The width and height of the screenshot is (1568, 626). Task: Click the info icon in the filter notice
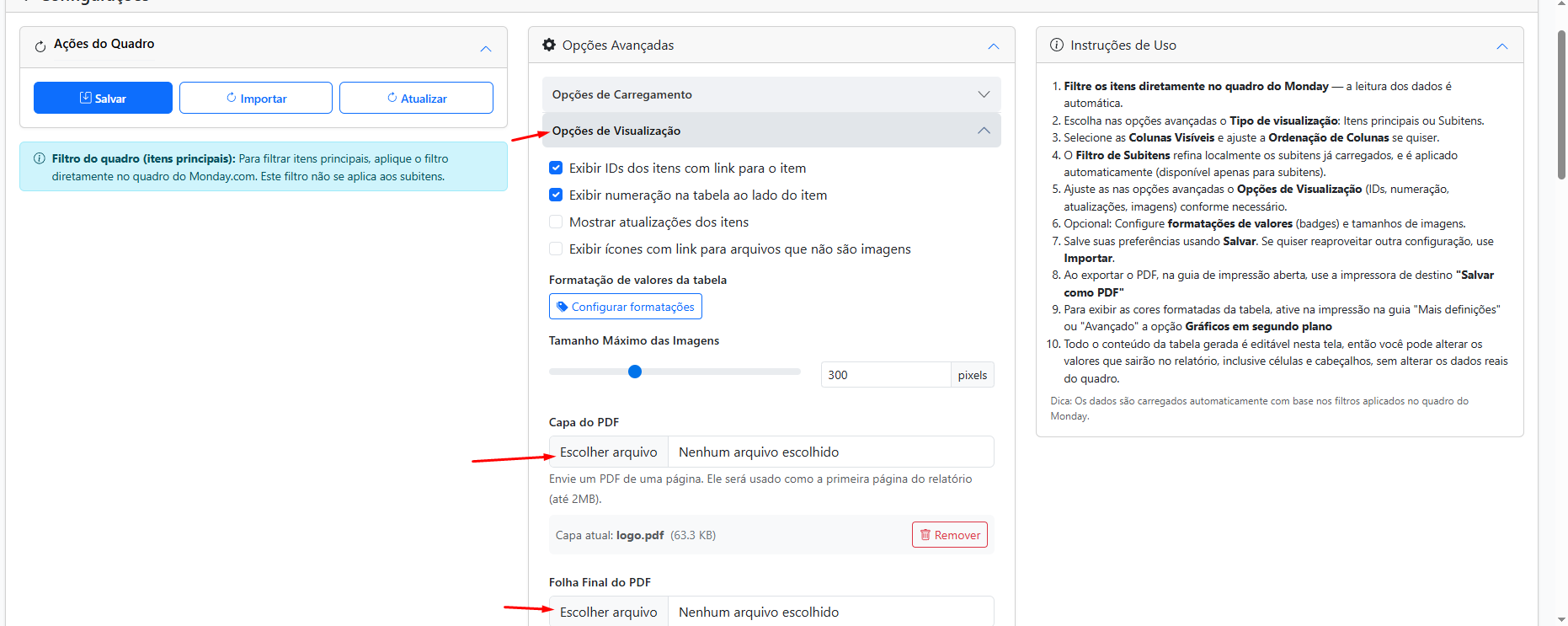(x=39, y=158)
